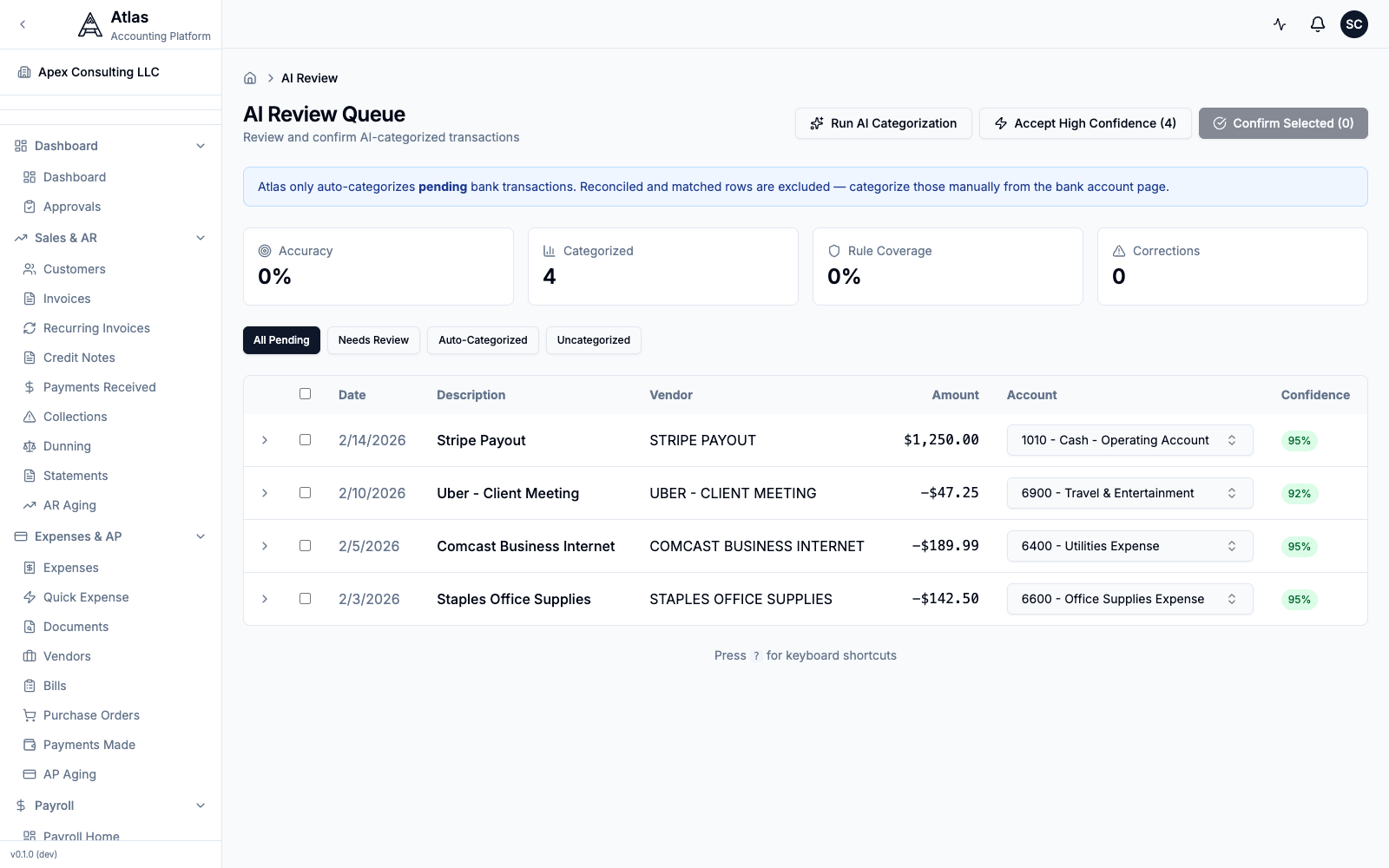1389x868 pixels.
Task: Click the AP Aging card icon
Action: (30, 774)
